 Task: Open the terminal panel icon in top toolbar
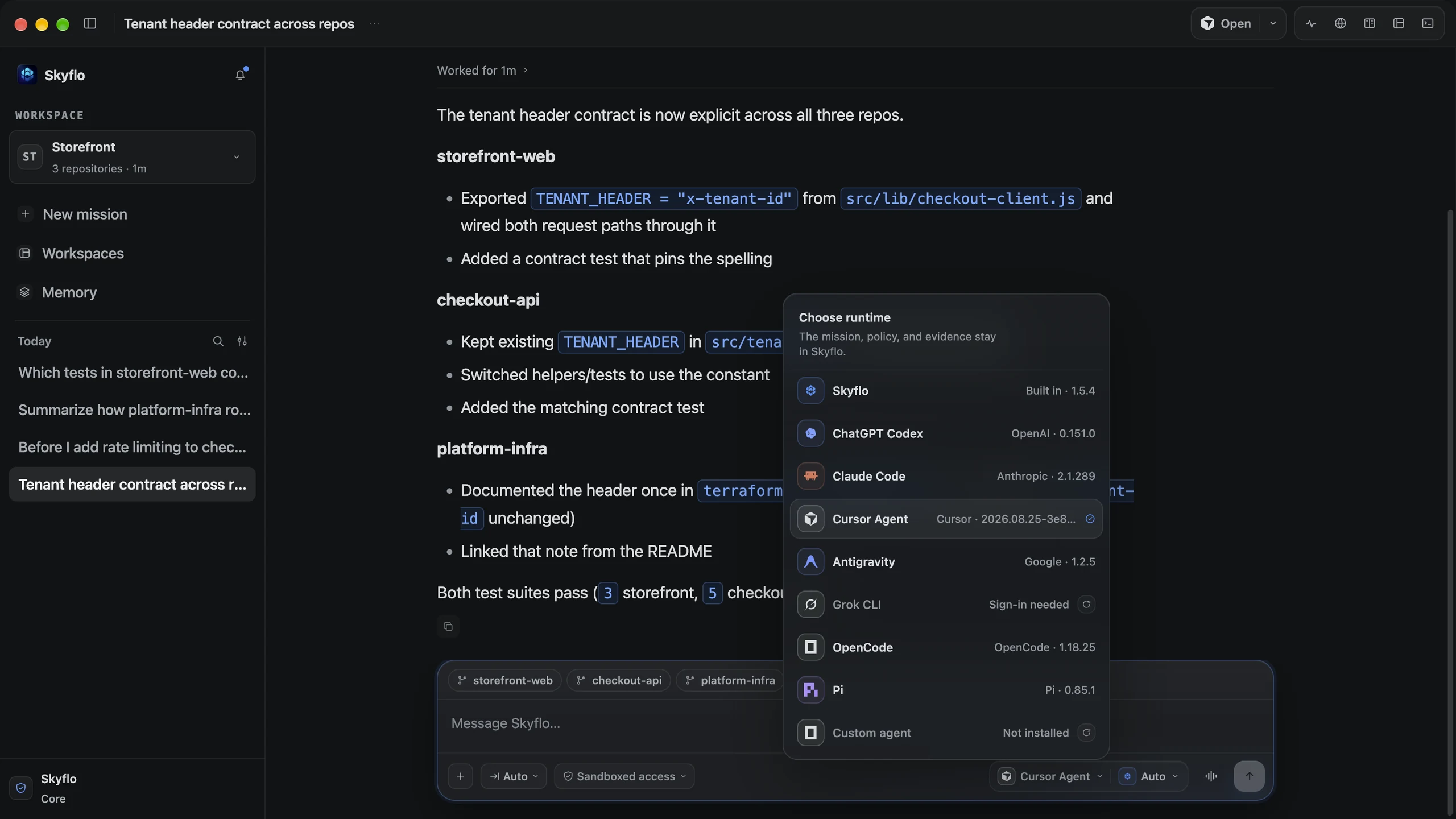(x=1428, y=23)
